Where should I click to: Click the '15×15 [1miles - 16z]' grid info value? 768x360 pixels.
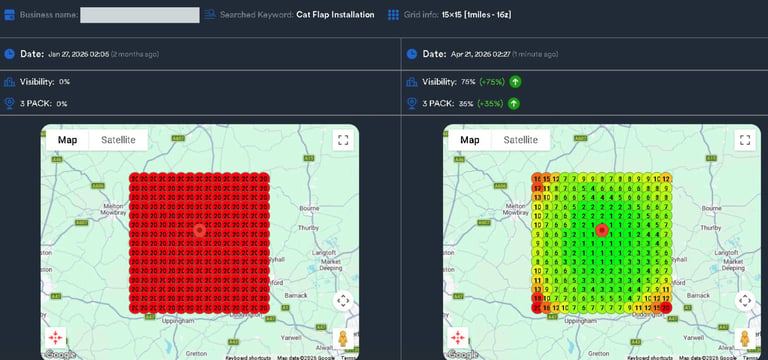click(476, 15)
